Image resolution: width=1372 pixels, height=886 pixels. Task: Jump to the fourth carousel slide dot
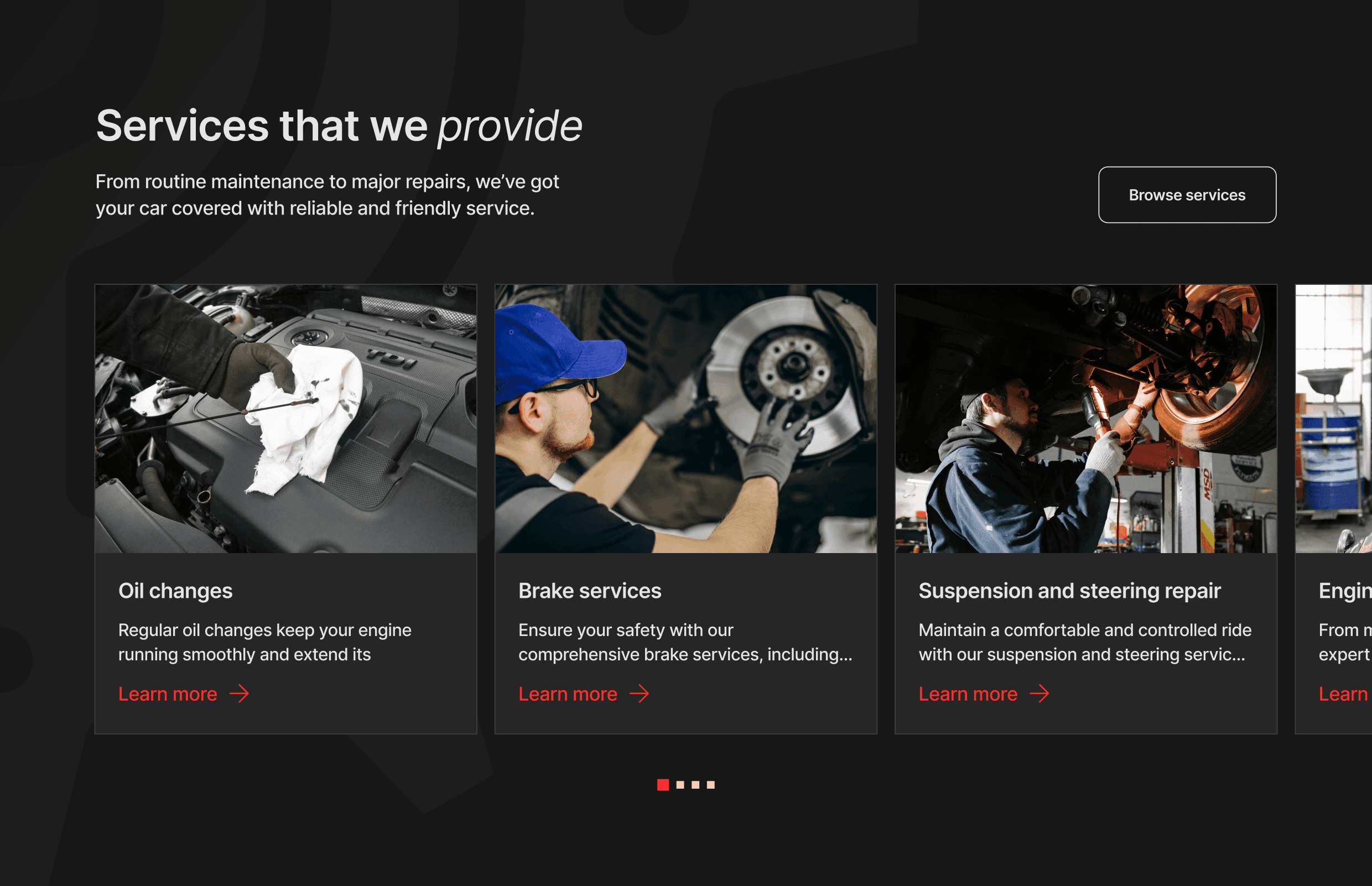pos(711,785)
